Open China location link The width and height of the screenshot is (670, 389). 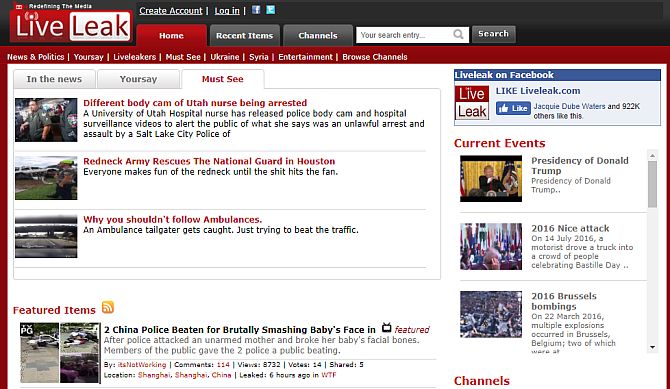coord(221,375)
